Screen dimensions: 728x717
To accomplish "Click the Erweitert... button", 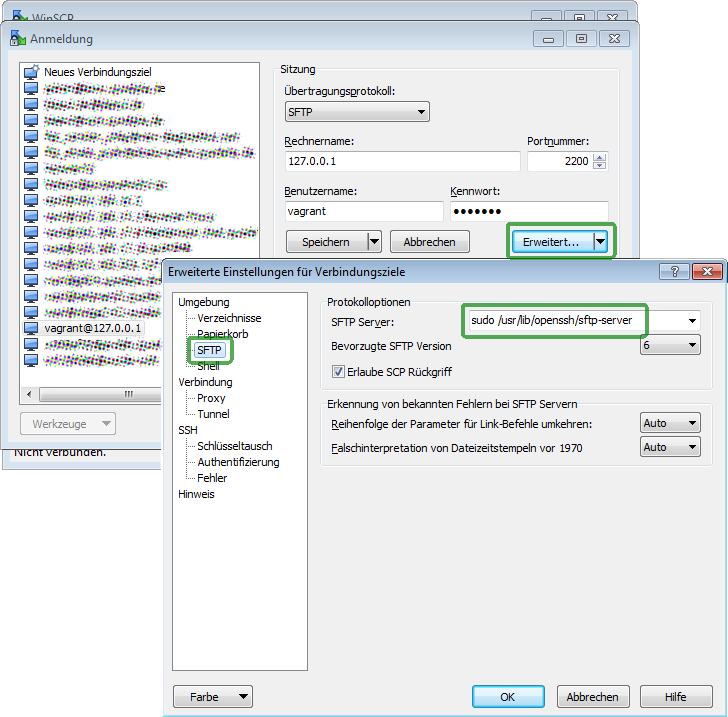I will tap(552, 242).
